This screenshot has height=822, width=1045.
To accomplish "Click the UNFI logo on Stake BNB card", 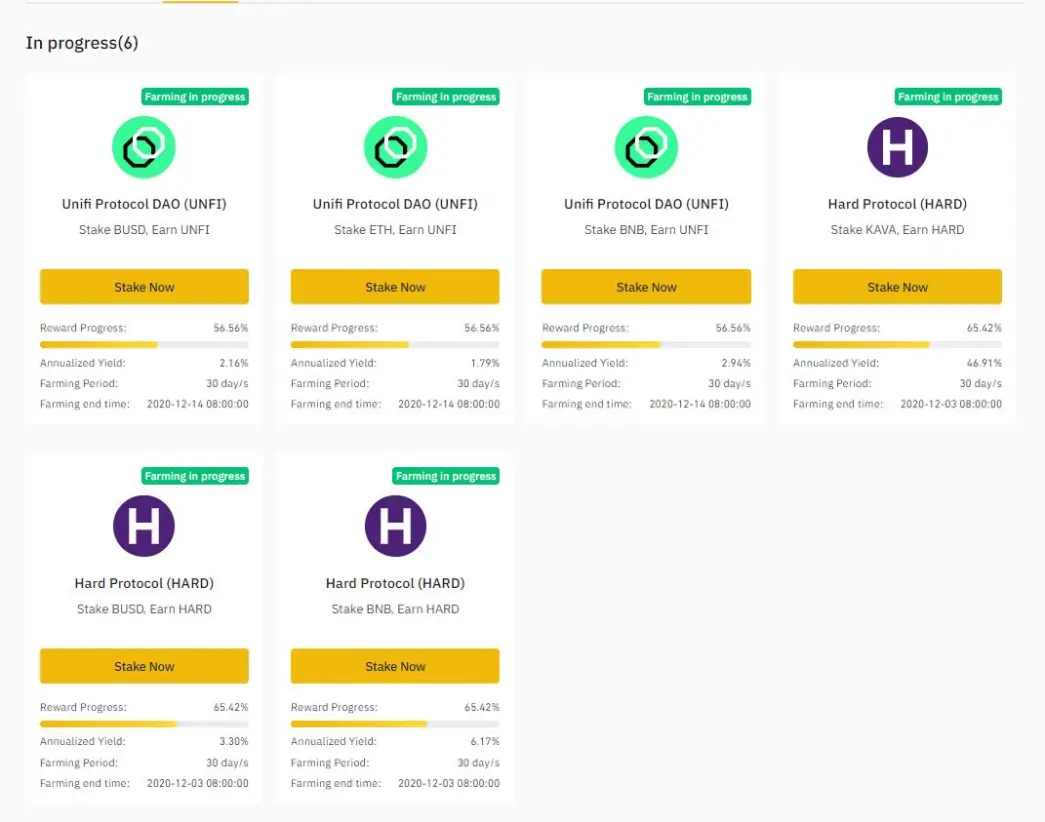I will (x=646, y=147).
